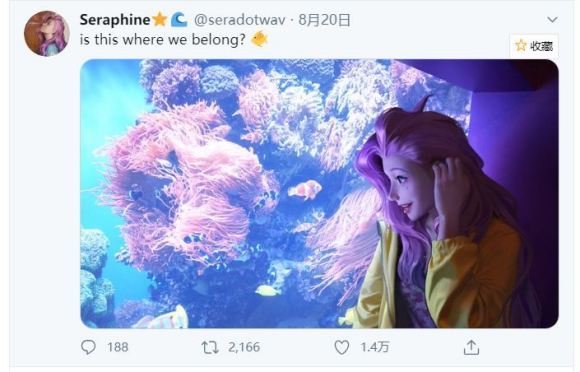Click the tweet text "is this where we belong?"
Screen dimensions: 580x372
coord(162,40)
